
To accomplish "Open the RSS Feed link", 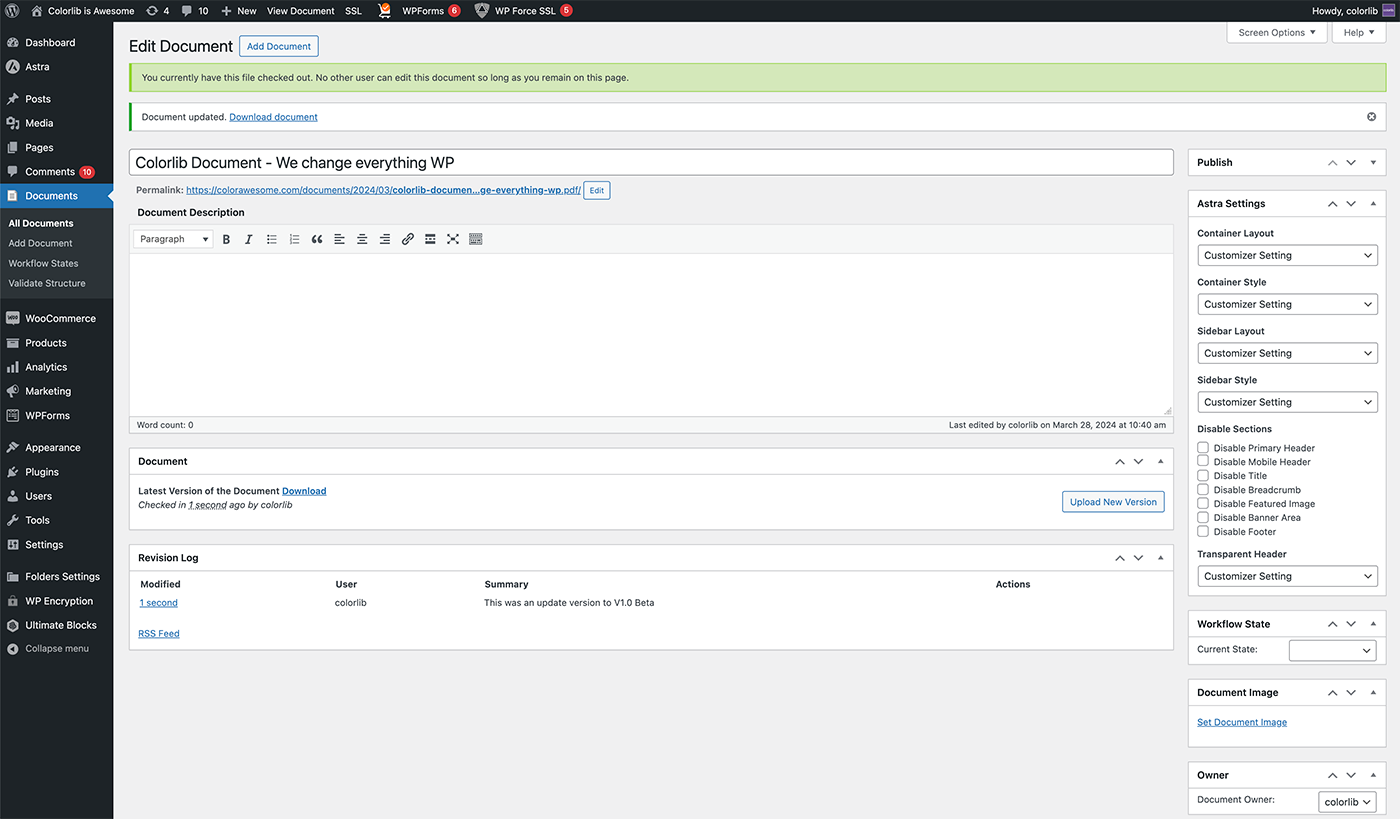I will point(159,634).
